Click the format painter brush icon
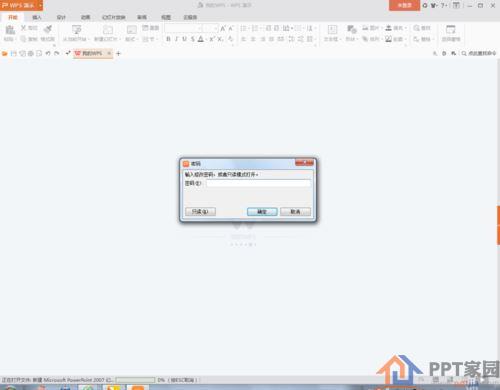500x390 pixels. point(48,29)
